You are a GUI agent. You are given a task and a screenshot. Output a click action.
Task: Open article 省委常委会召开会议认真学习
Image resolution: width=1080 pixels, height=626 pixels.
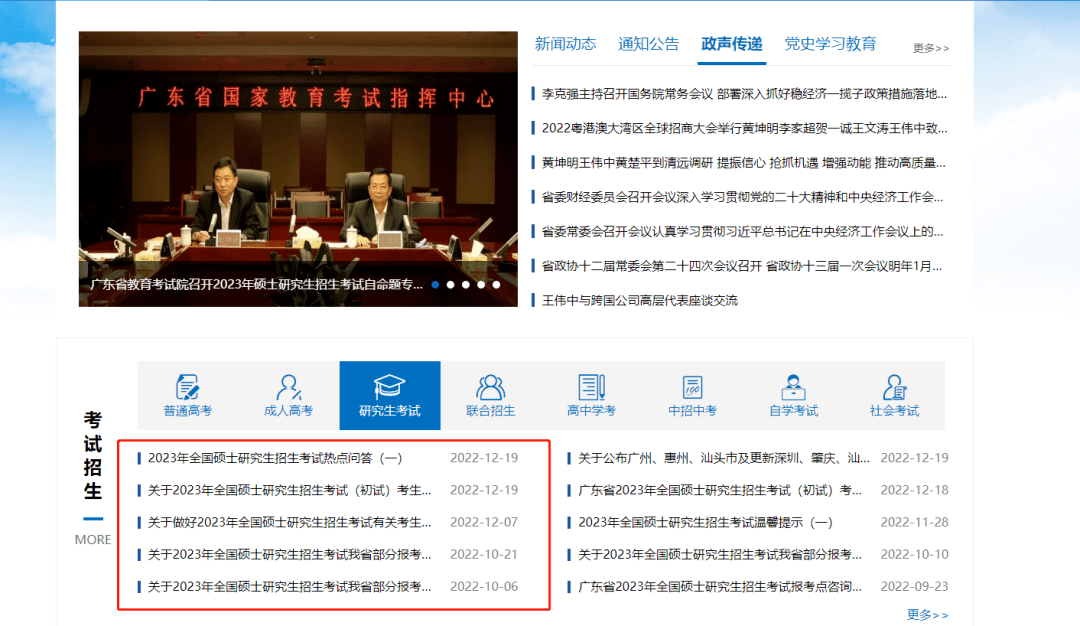pos(742,231)
